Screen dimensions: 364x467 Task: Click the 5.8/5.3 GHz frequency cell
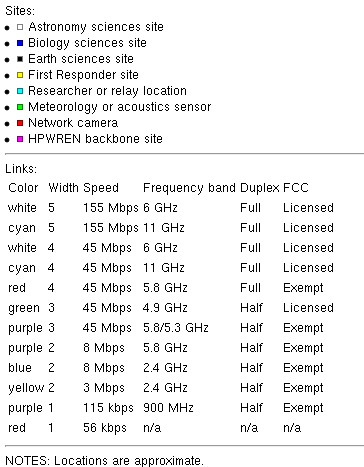[176, 328]
